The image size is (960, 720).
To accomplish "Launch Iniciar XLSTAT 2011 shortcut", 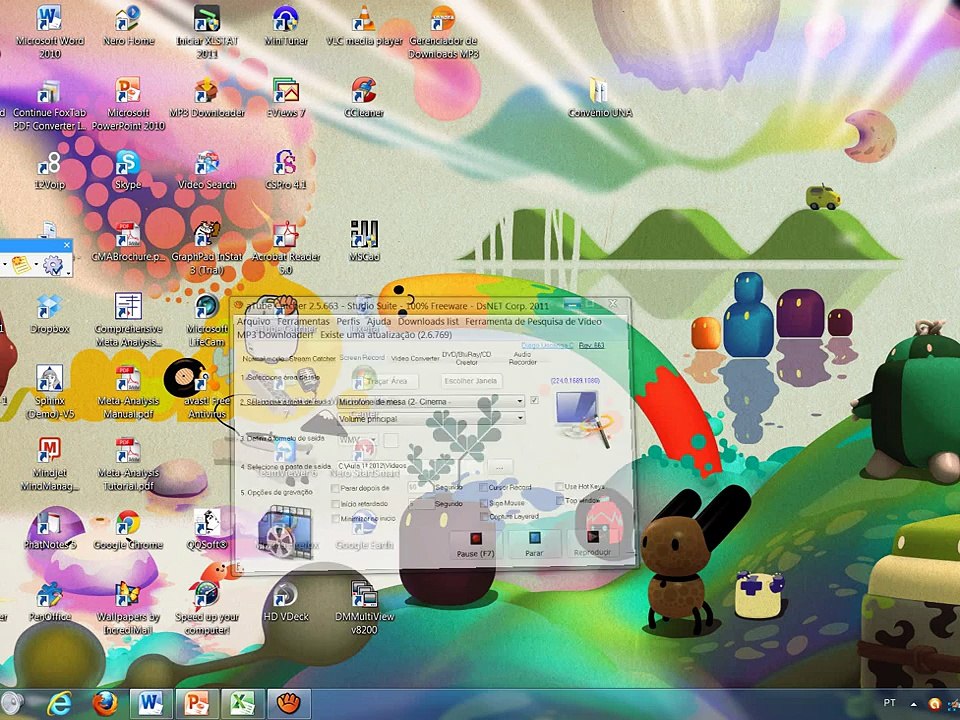I will click(x=207, y=32).
